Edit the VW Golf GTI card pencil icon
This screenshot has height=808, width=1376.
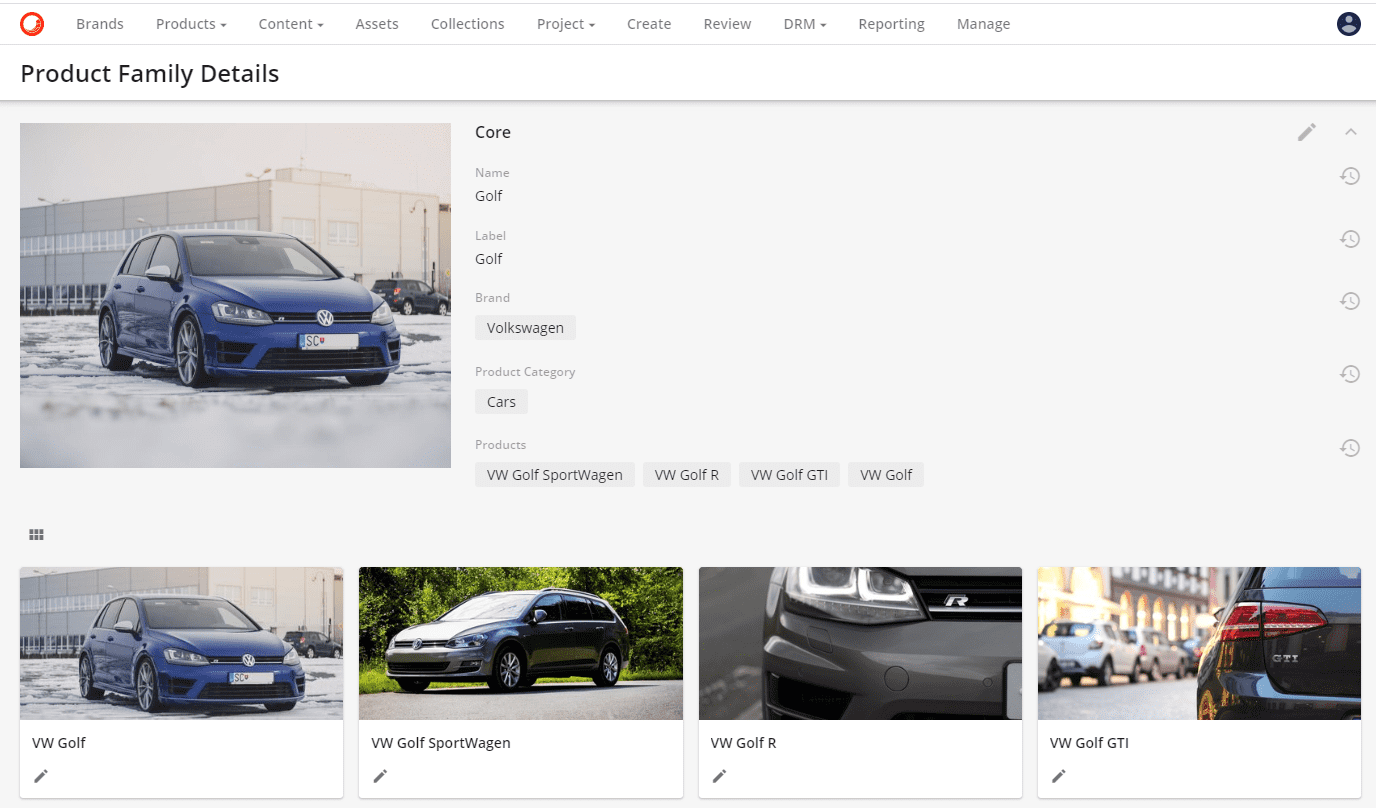[x=1059, y=776]
